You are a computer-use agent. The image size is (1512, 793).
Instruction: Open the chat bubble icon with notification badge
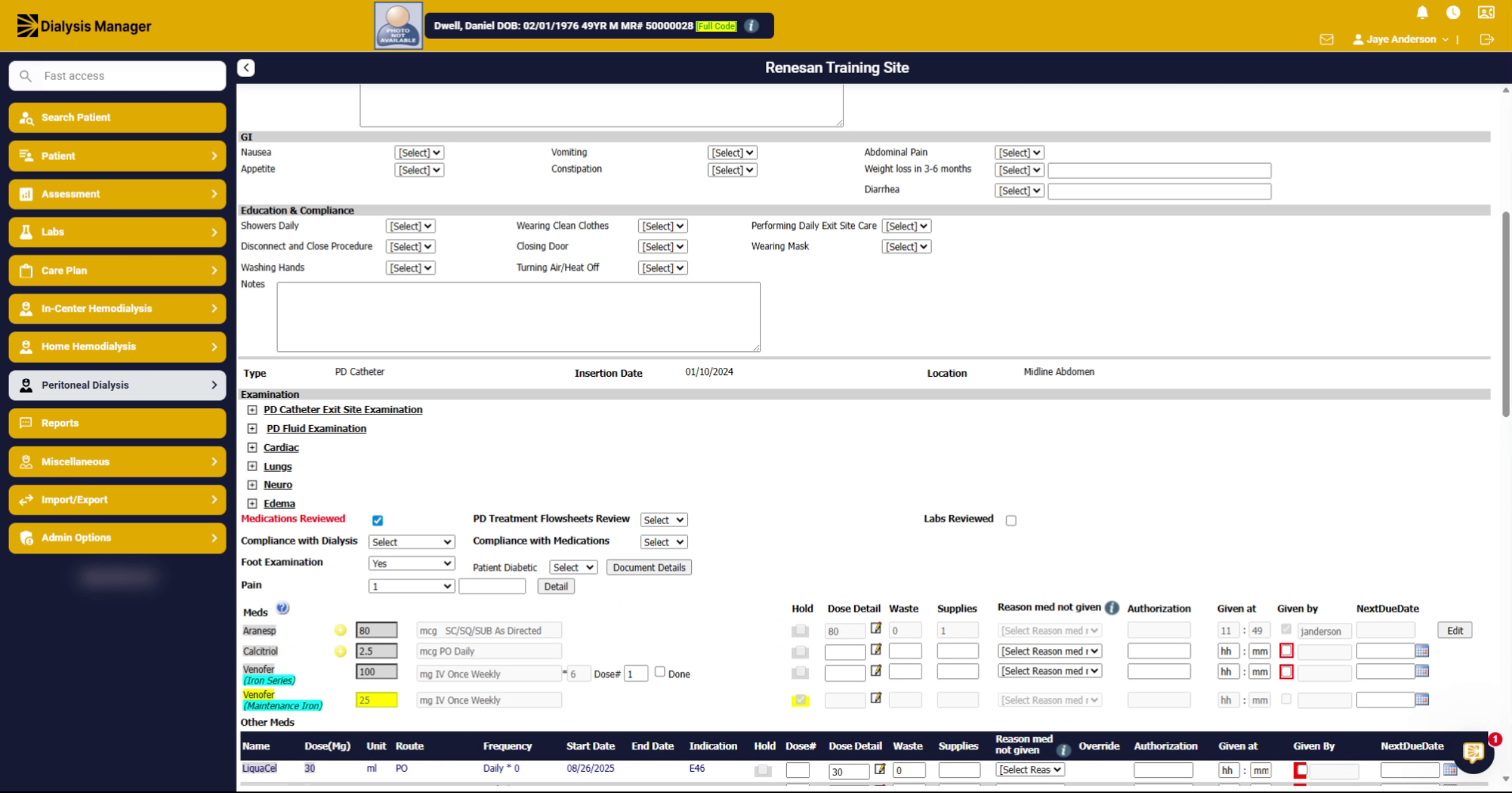point(1474,752)
